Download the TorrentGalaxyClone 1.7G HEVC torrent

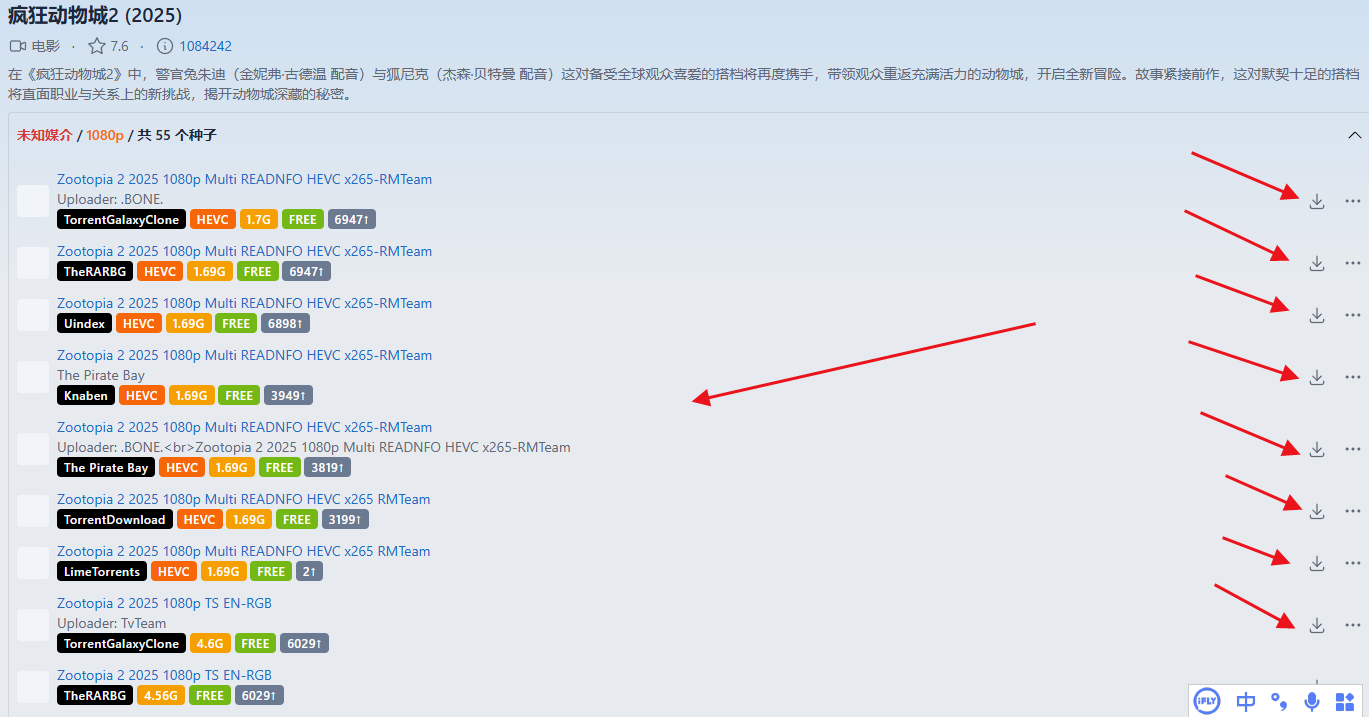point(1316,201)
